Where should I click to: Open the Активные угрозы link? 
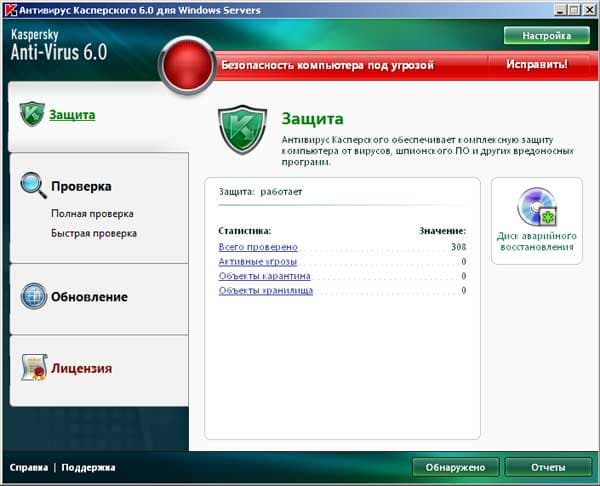point(258,261)
